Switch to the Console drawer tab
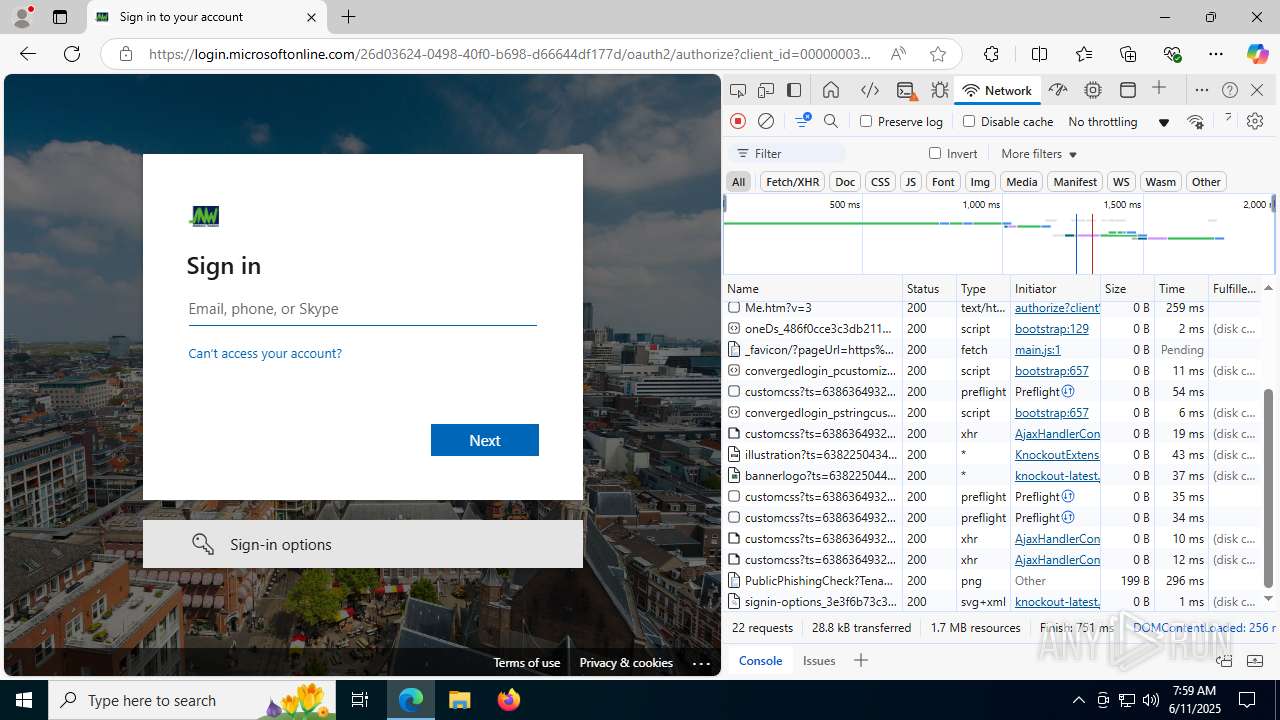Image resolution: width=1280 pixels, height=720 pixels. (x=760, y=660)
